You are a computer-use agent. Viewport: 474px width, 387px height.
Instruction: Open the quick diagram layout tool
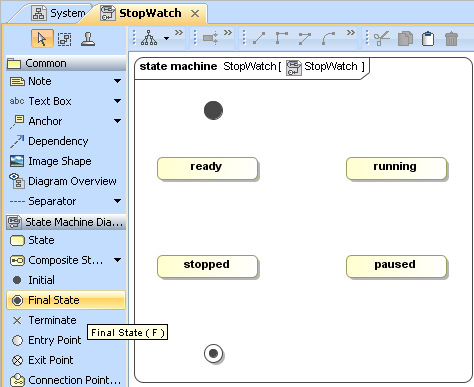pyautogui.click(x=149, y=38)
